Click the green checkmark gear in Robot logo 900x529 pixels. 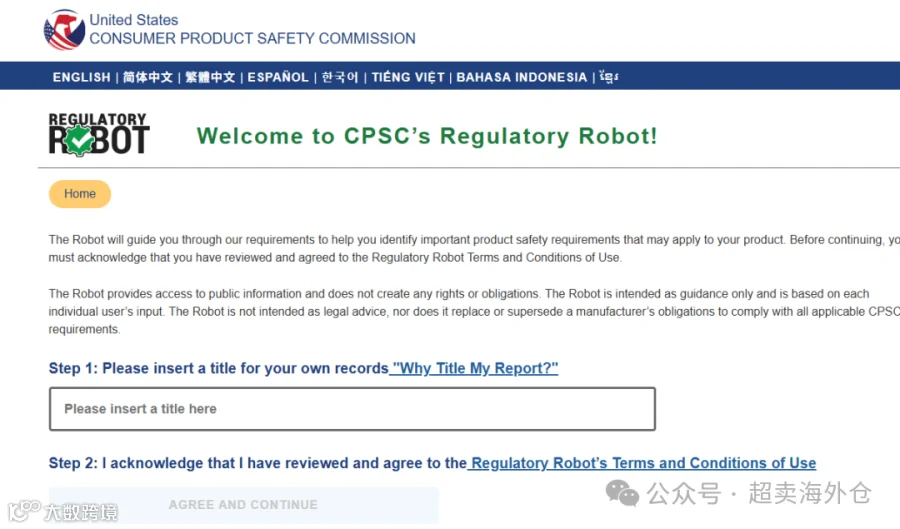point(79,141)
